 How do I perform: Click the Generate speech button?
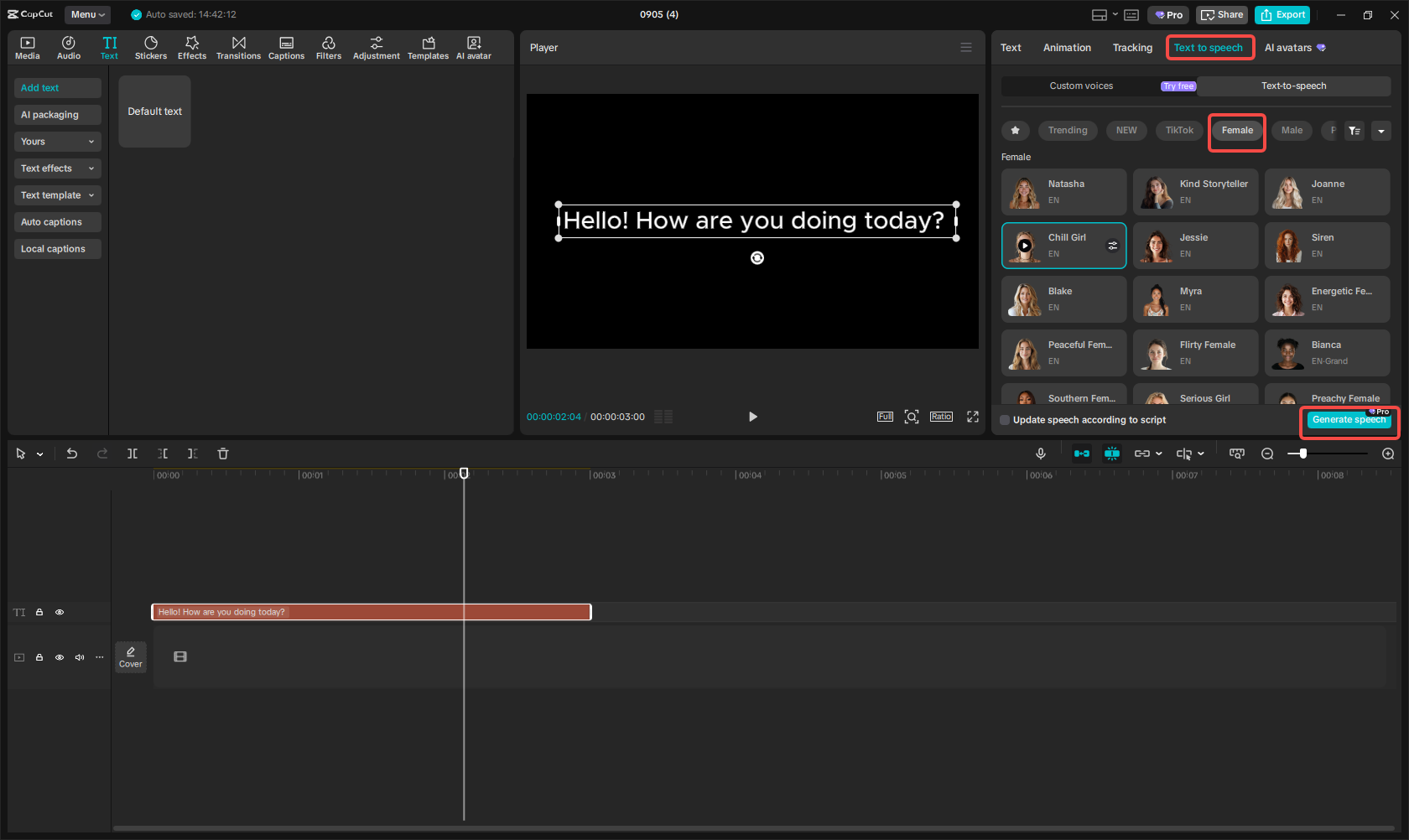coord(1349,420)
